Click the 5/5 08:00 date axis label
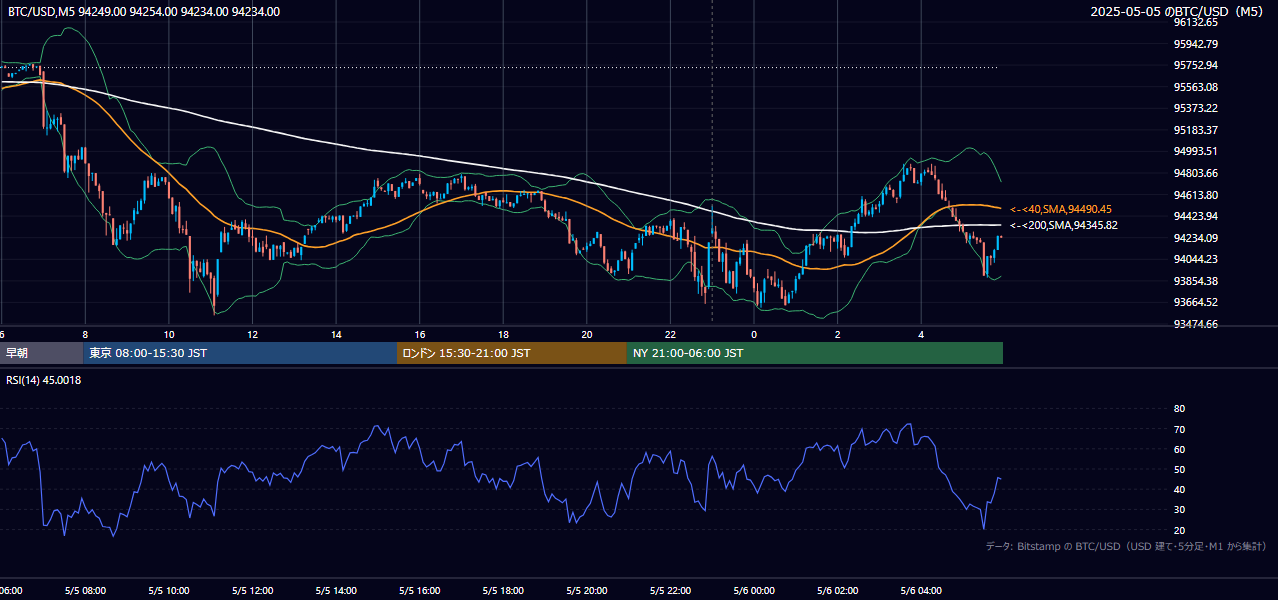 [x=85, y=591]
